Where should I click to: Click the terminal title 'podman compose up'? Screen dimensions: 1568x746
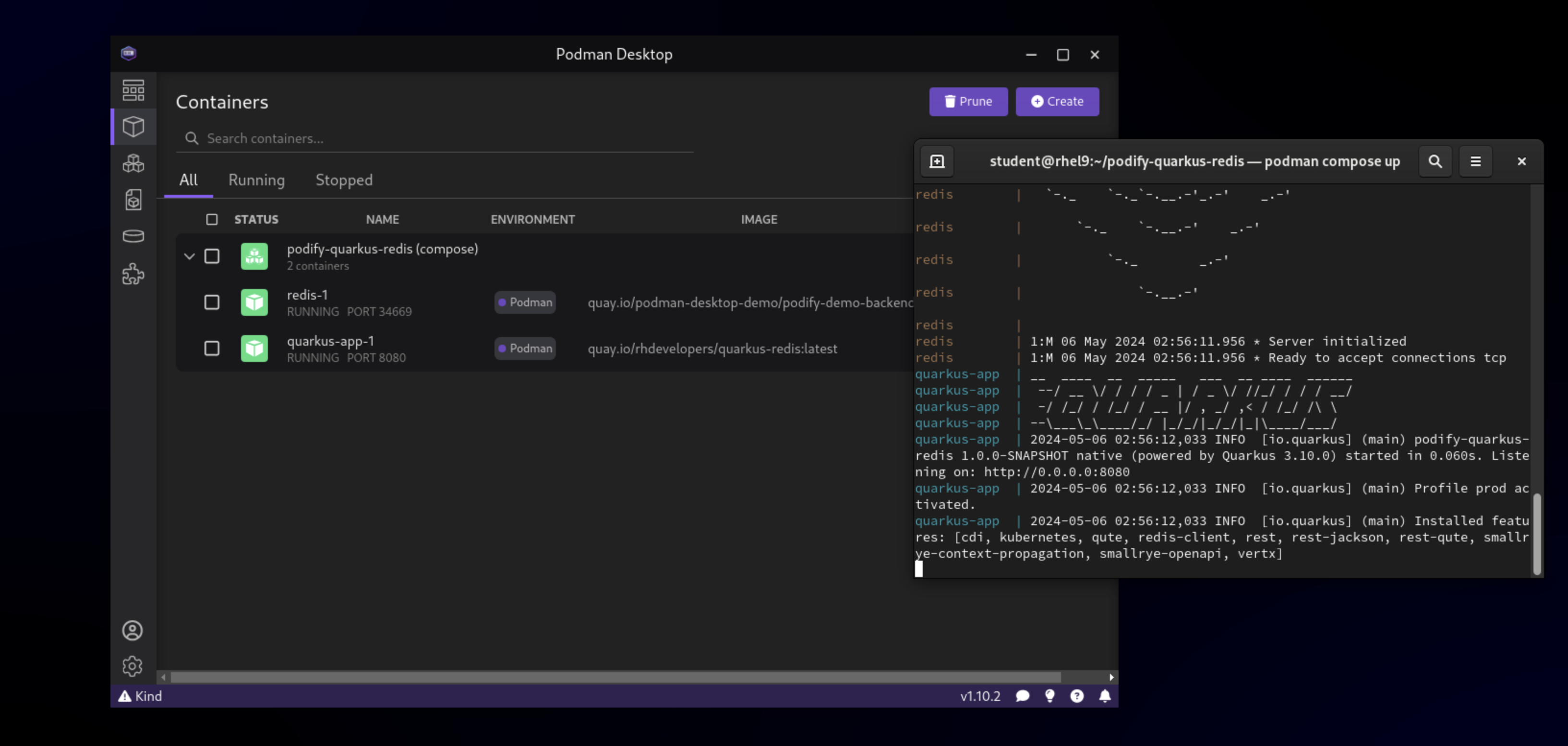tap(1332, 161)
